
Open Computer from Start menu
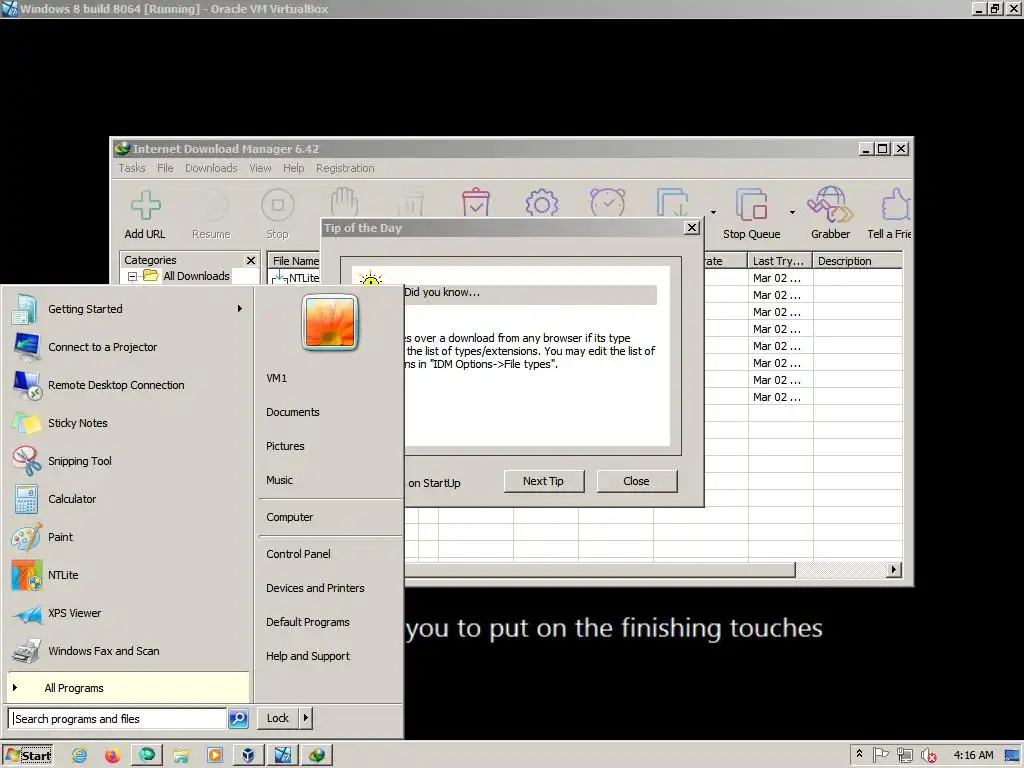[289, 517]
